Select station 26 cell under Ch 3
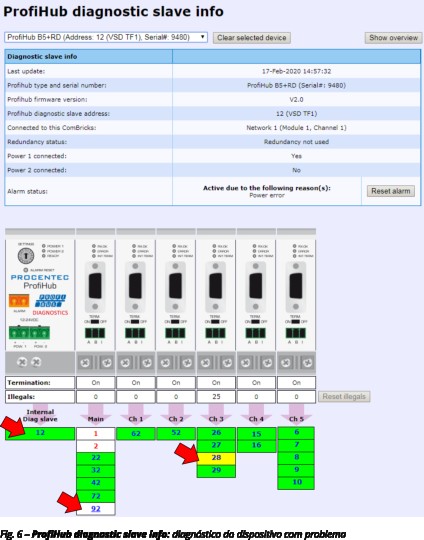Viewport: 424px width, 540px height. [216, 433]
